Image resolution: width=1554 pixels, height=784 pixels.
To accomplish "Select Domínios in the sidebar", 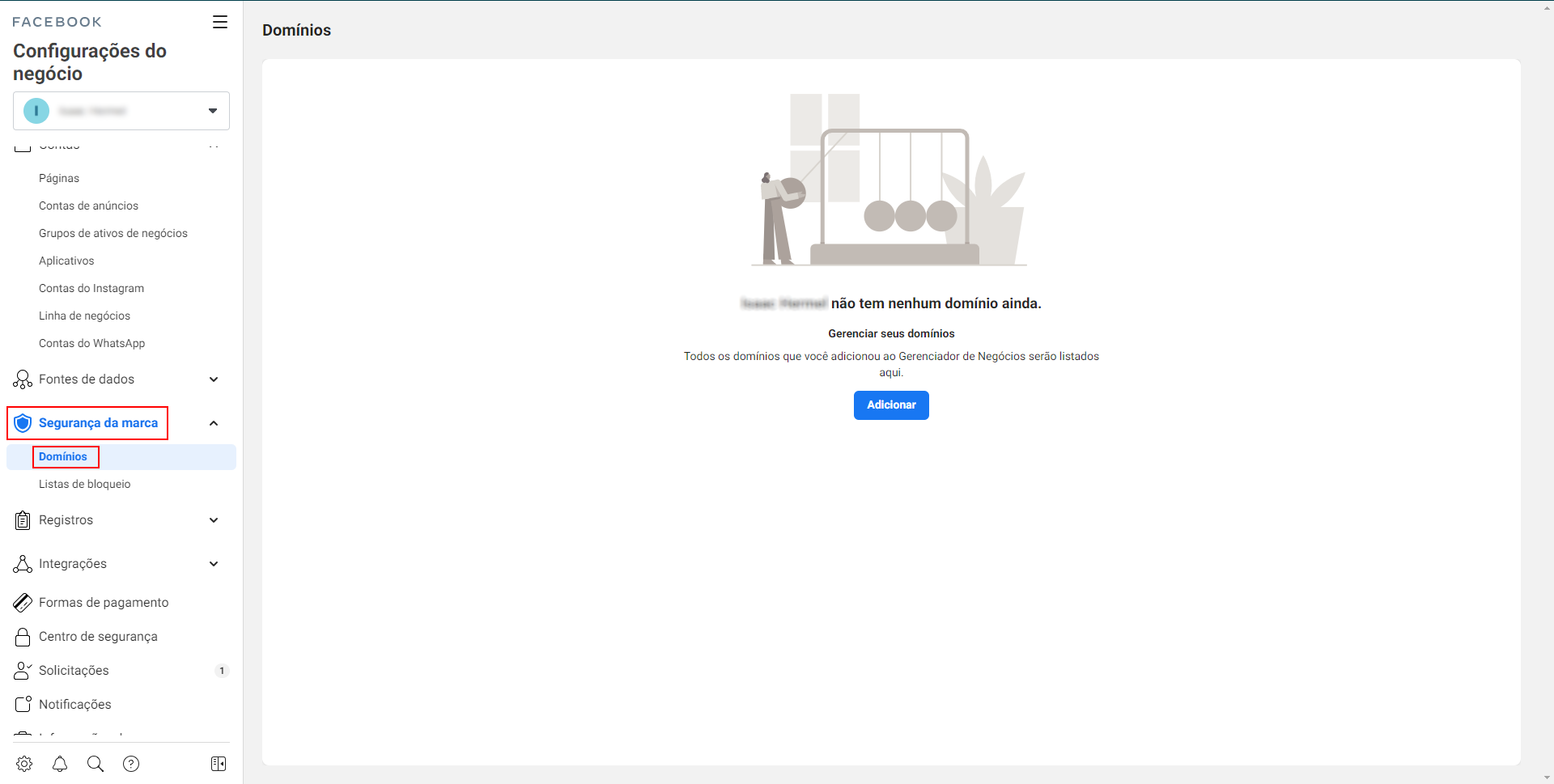I will tap(63, 457).
